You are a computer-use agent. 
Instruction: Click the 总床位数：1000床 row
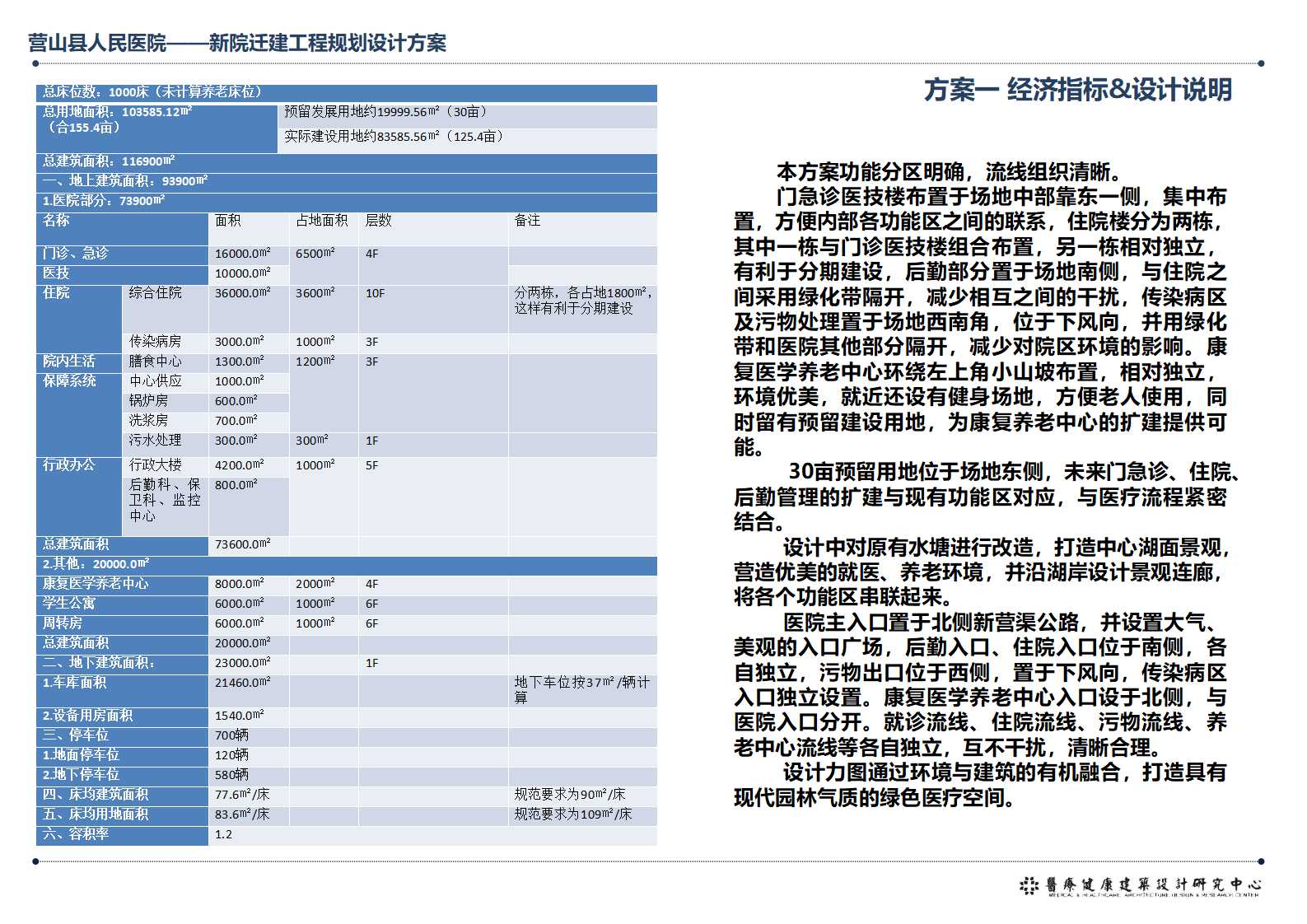[347, 92]
